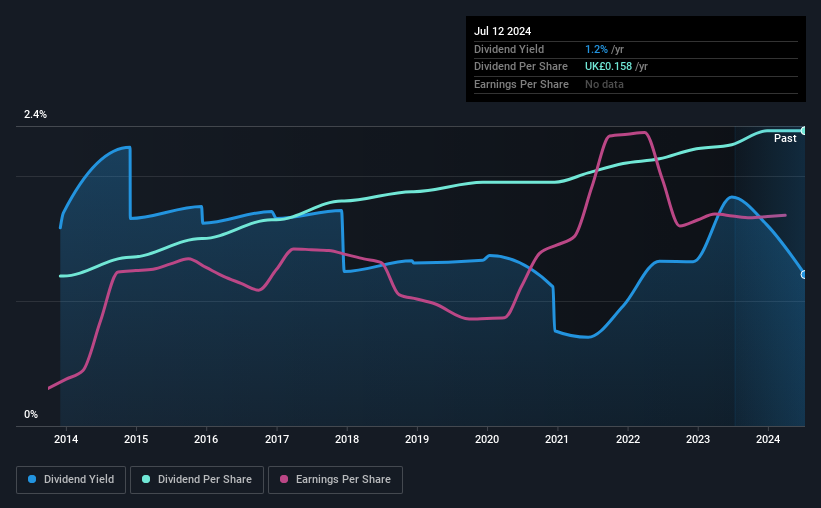Screen dimensions: 821x508
Task: Click the 2016 x-axis label
Action: pos(206,439)
